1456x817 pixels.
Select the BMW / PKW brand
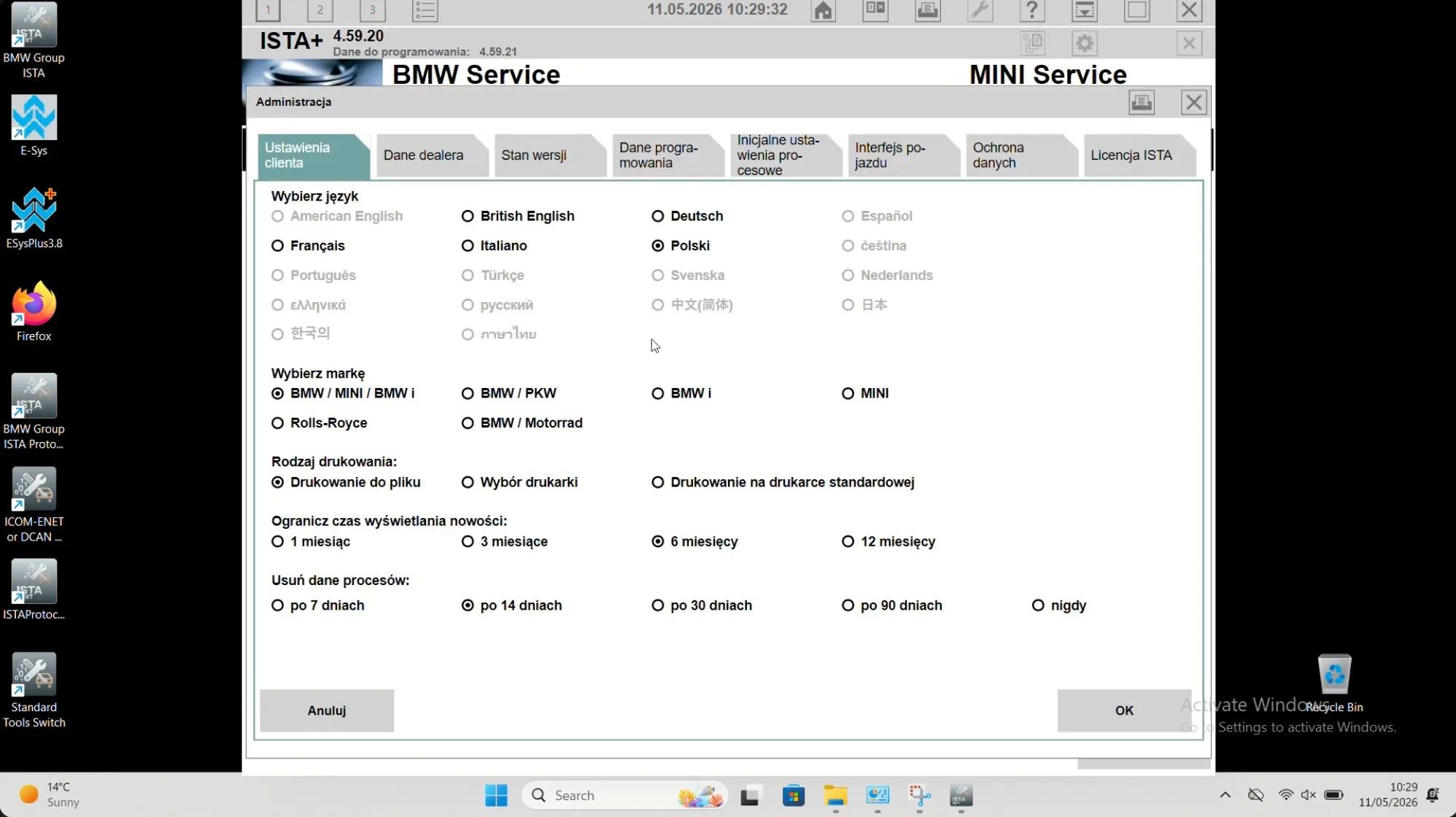(x=508, y=393)
